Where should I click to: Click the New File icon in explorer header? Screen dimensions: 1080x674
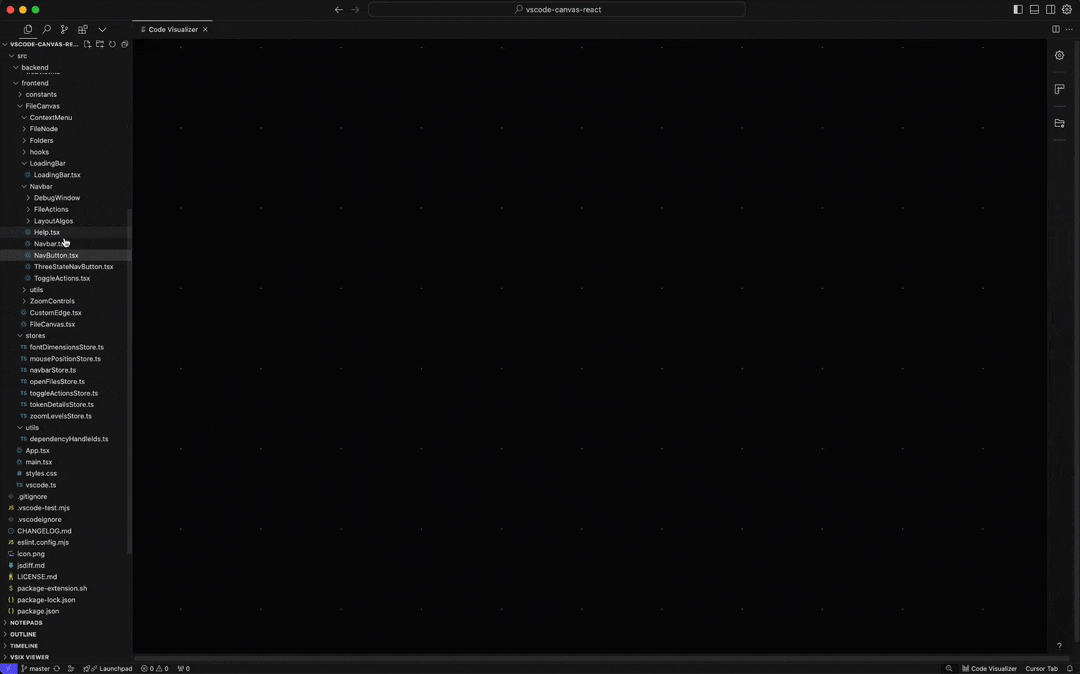(88, 45)
